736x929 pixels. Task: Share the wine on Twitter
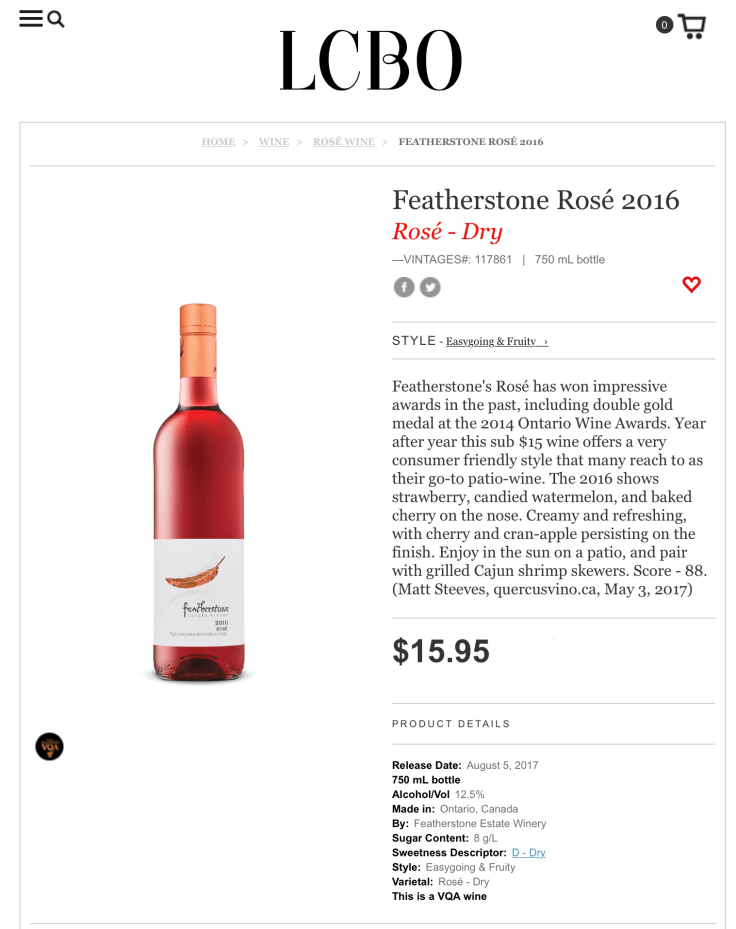point(430,287)
